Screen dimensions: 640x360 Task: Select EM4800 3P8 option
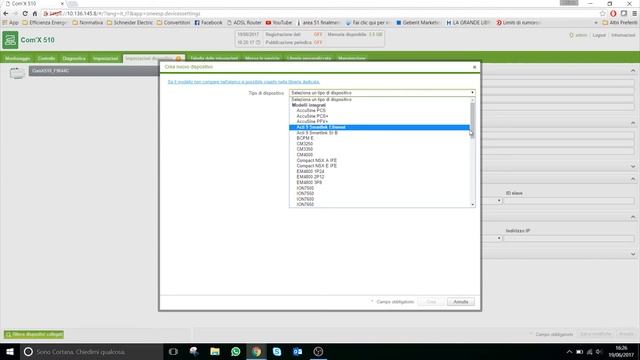pyautogui.click(x=379, y=182)
